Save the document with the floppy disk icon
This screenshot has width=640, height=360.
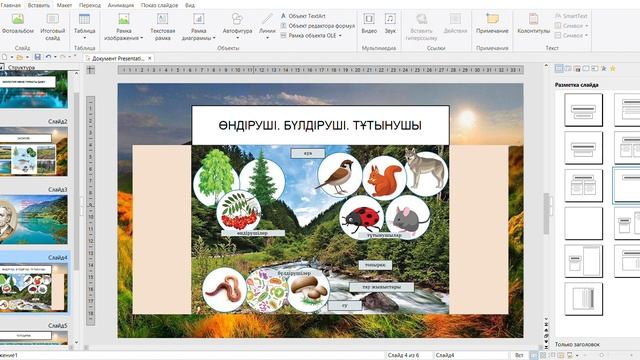pyautogui.click(x=38, y=57)
